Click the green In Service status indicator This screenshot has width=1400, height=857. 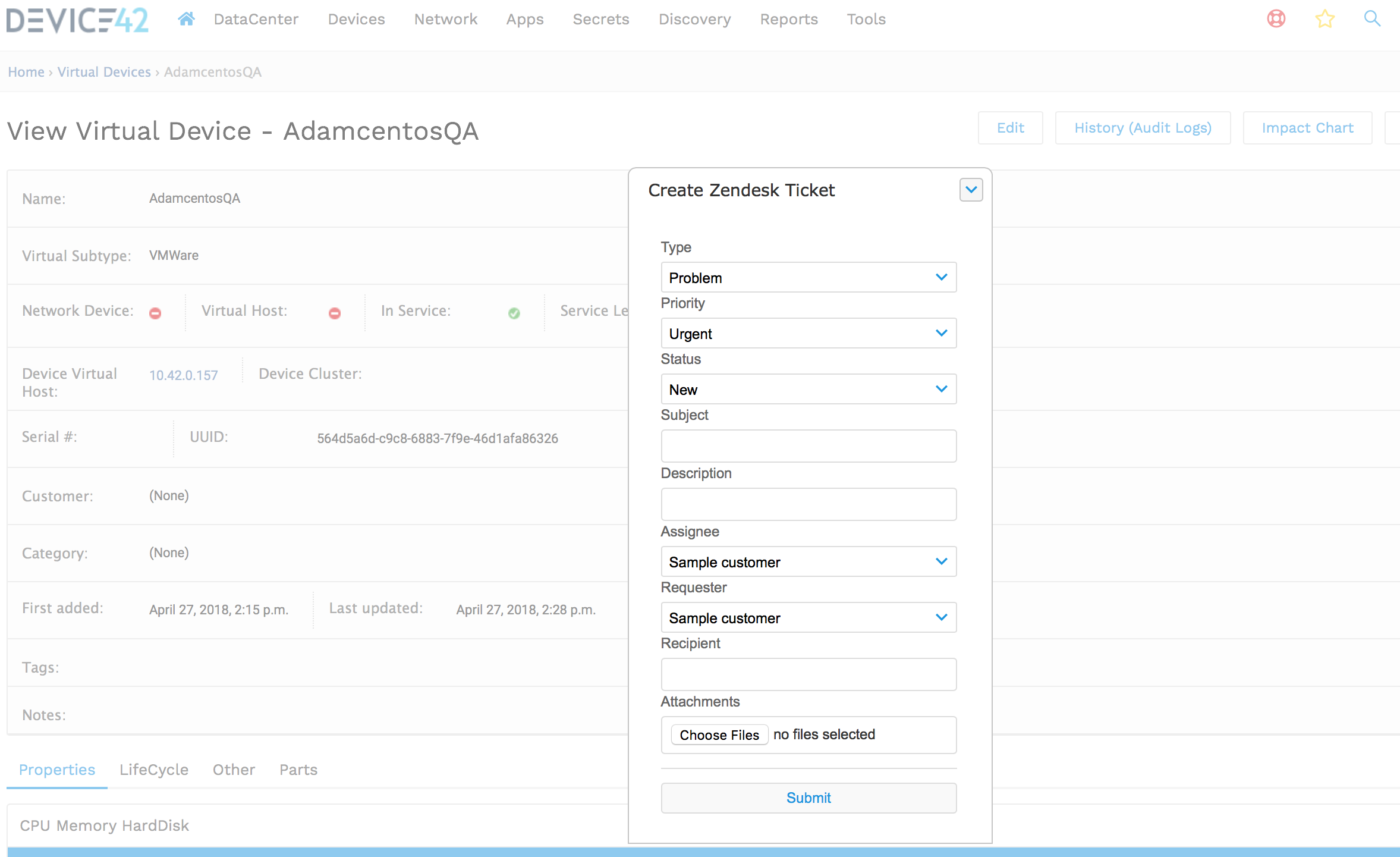coord(514,313)
